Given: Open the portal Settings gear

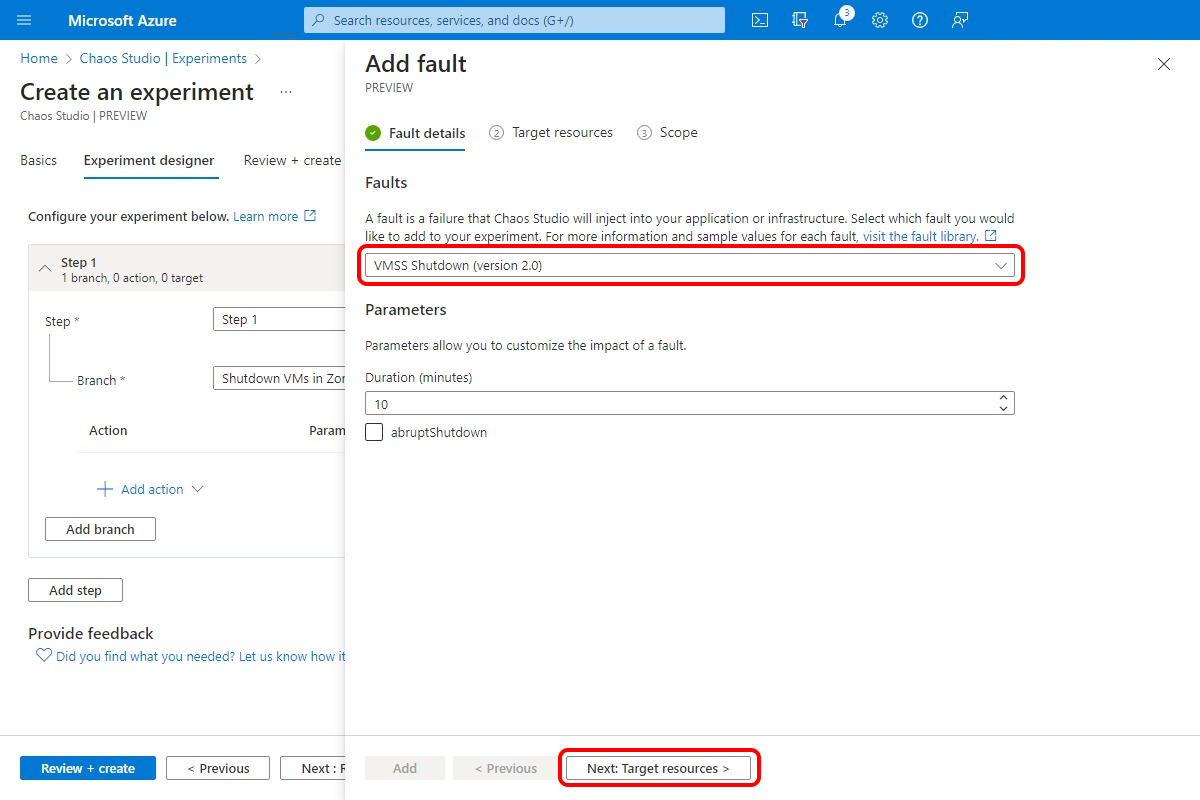Looking at the screenshot, I should pyautogui.click(x=880, y=20).
